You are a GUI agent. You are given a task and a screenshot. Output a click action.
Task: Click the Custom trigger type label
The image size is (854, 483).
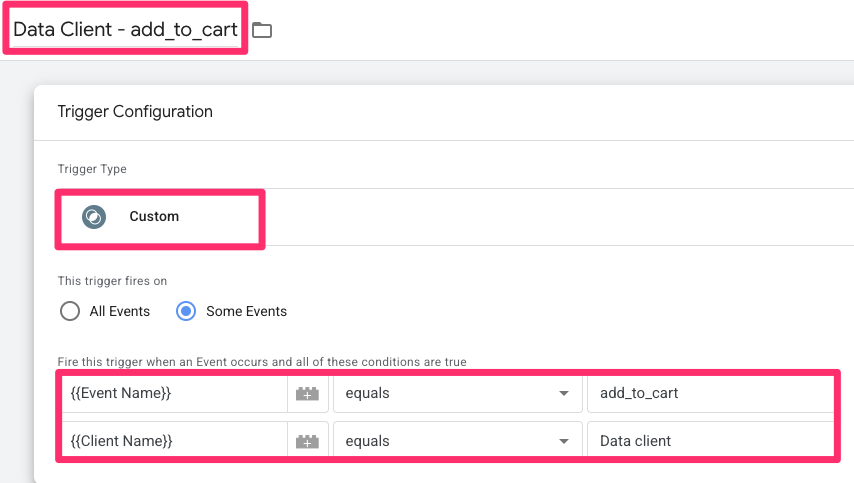pos(154,217)
